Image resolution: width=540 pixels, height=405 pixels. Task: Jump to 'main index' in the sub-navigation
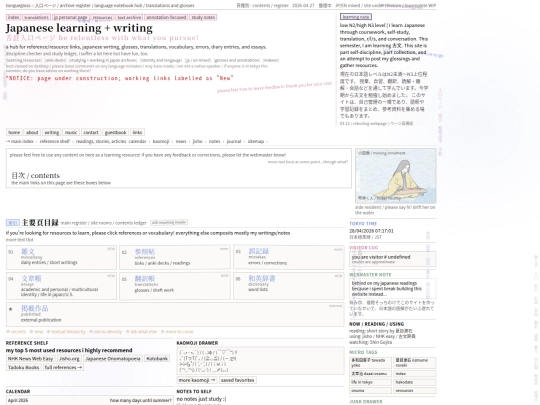coord(20,141)
